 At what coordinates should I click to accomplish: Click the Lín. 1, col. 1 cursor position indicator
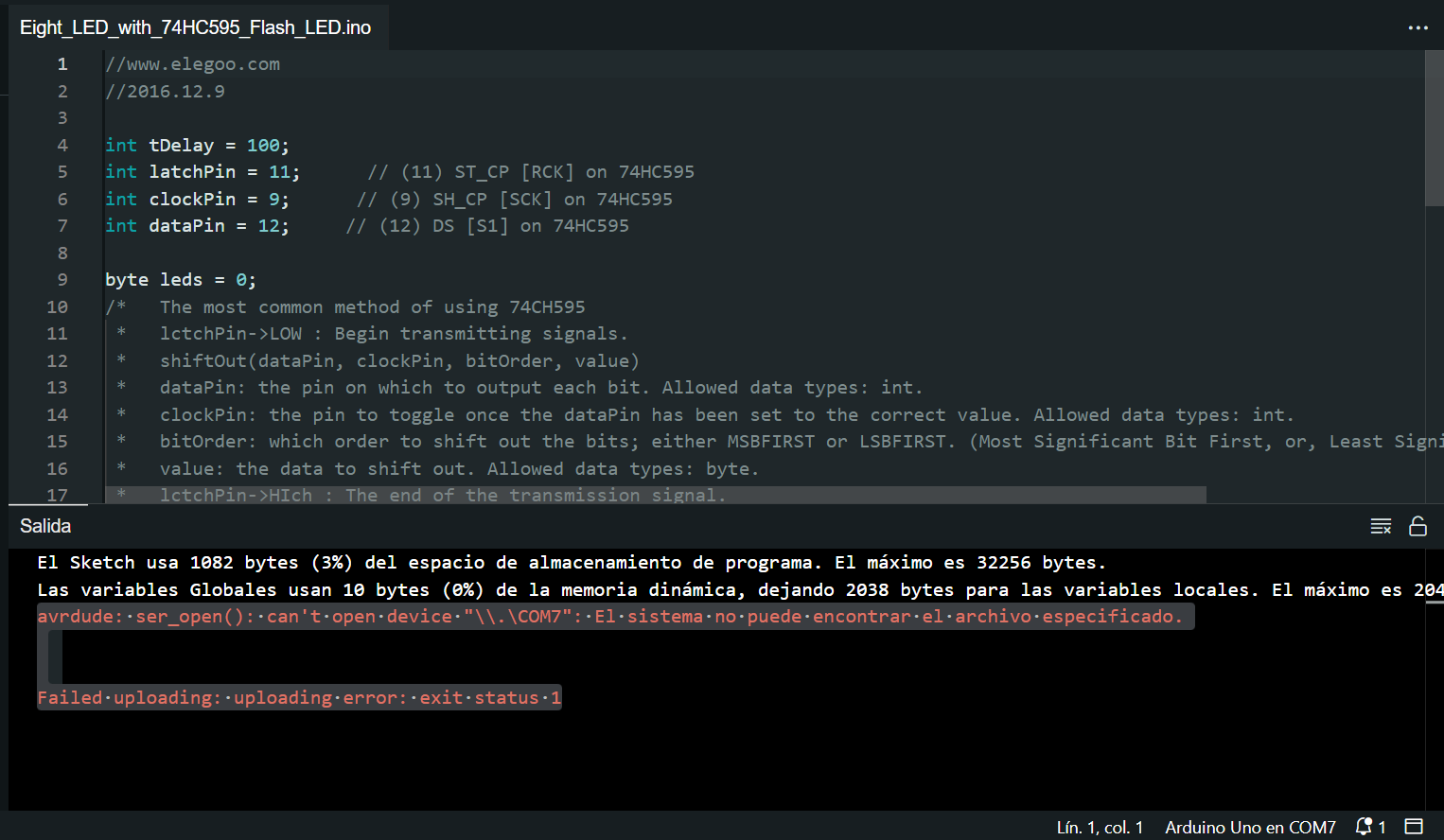[x=1100, y=827]
